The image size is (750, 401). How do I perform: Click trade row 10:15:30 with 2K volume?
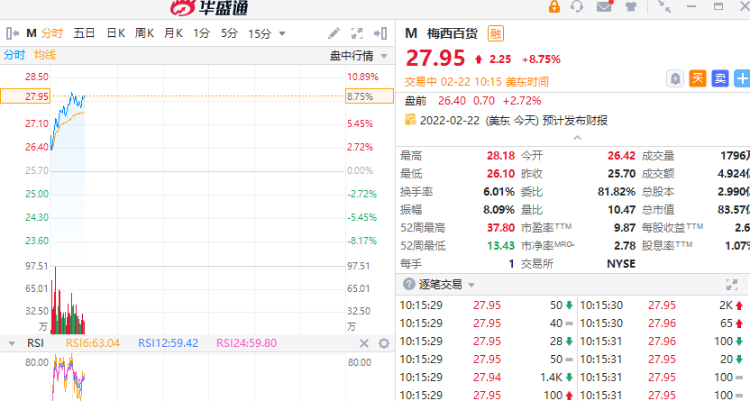[x=662, y=305]
